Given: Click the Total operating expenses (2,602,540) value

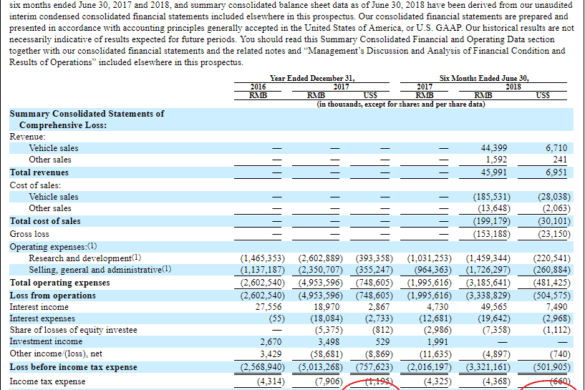Looking at the screenshot, I should click(262, 283).
